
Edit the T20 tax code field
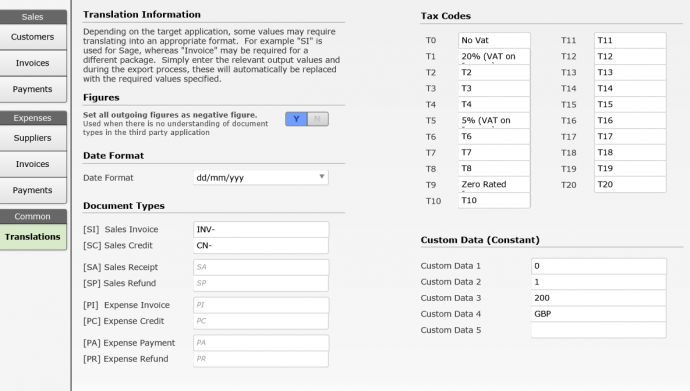tap(630, 184)
